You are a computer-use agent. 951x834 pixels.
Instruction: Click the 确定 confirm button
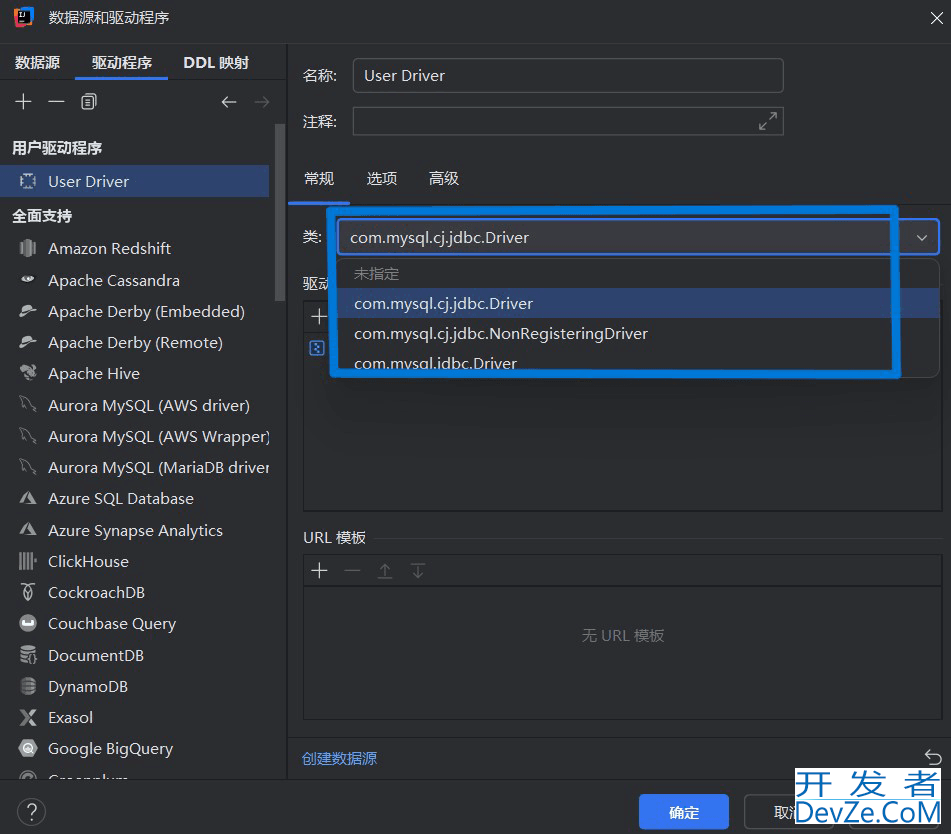(684, 812)
